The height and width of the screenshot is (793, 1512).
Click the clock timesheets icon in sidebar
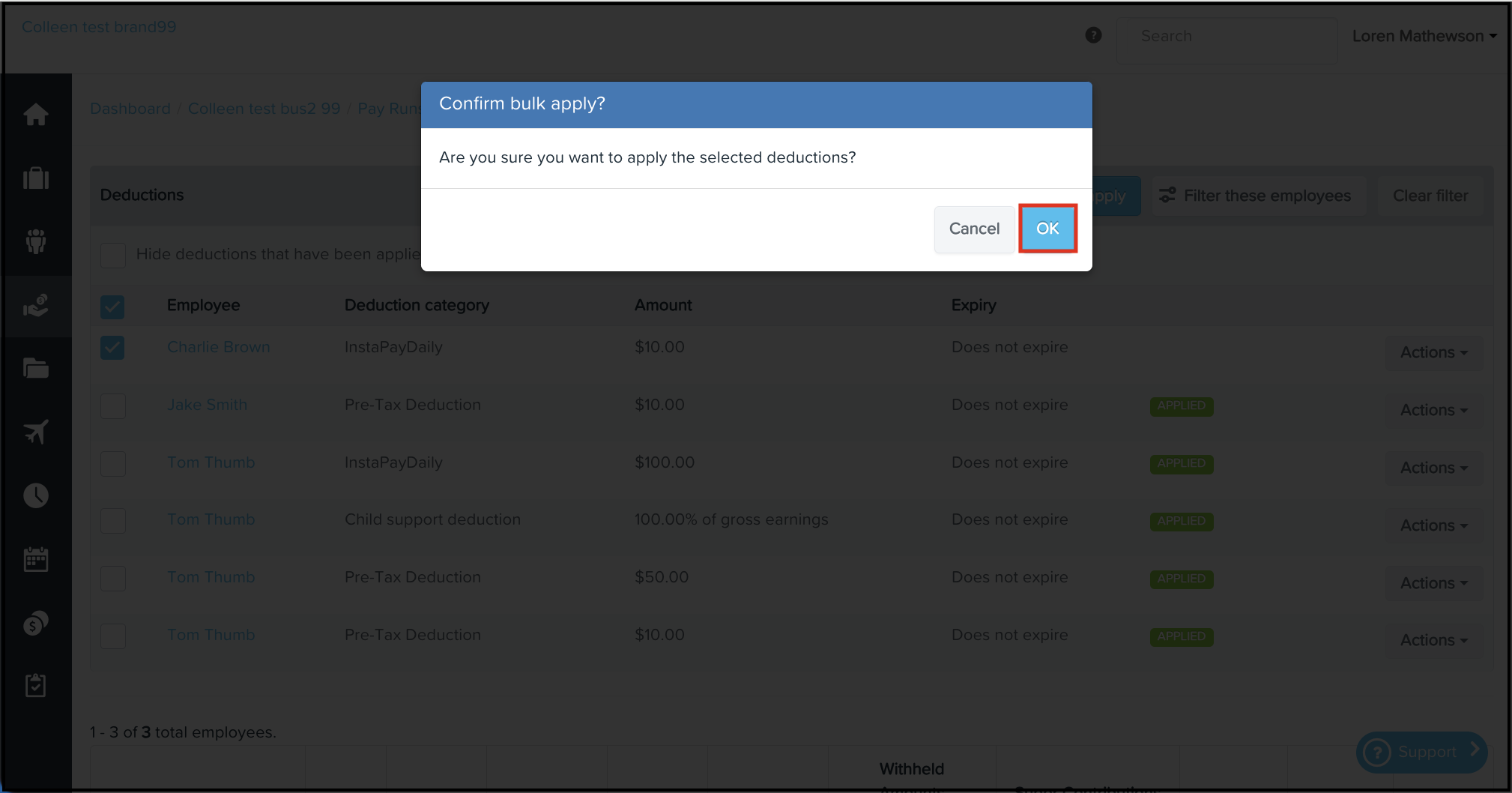tap(36, 495)
